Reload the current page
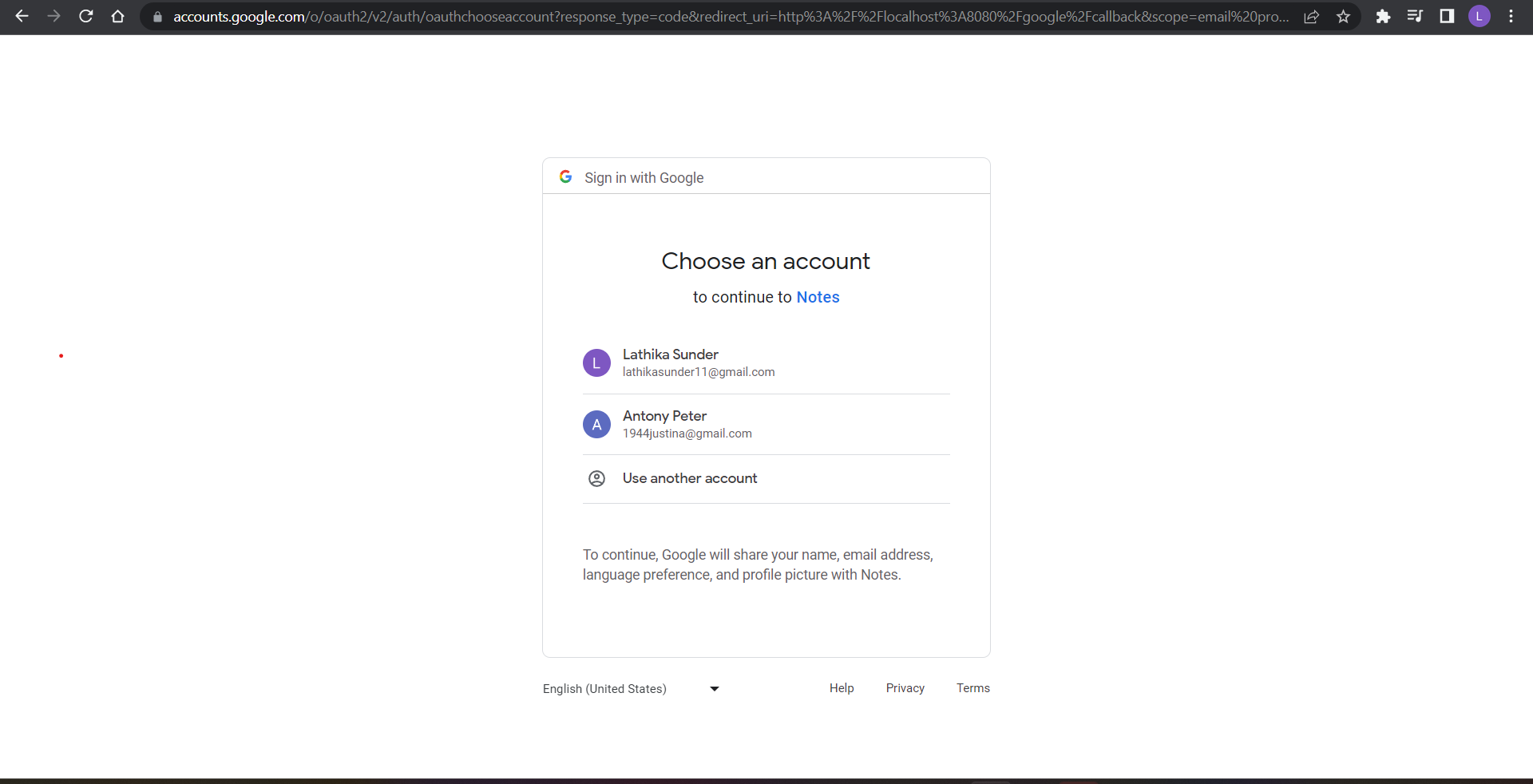Viewport: 1533px width, 784px height. pyautogui.click(x=85, y=16)
